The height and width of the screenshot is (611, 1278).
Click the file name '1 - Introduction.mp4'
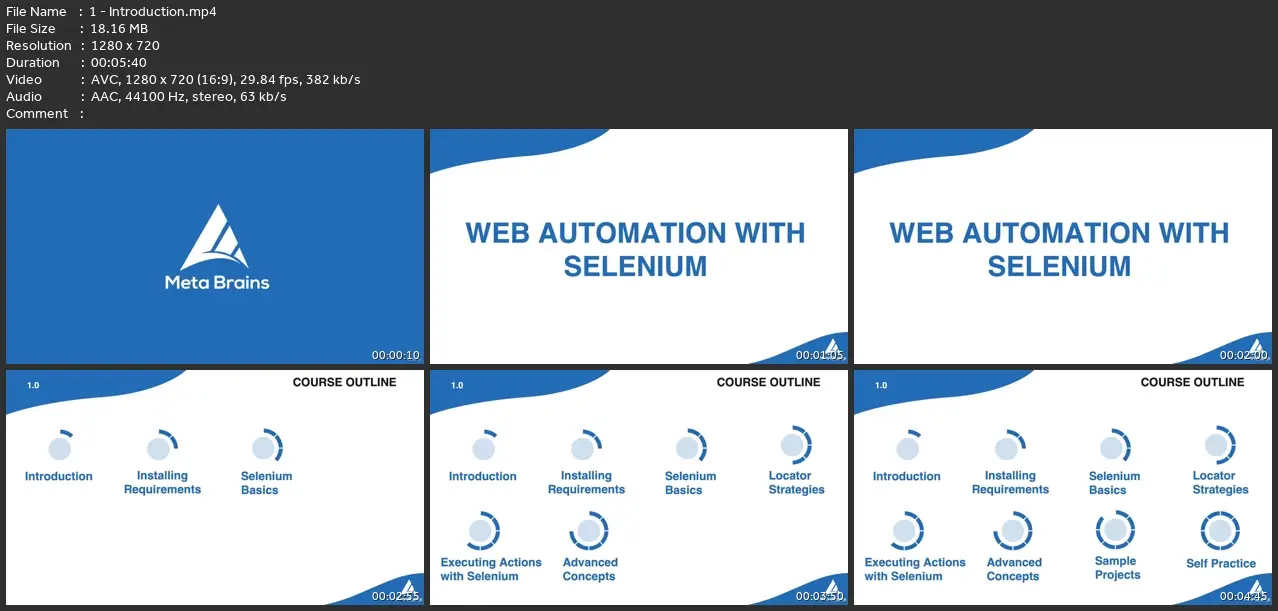[153, 12]
